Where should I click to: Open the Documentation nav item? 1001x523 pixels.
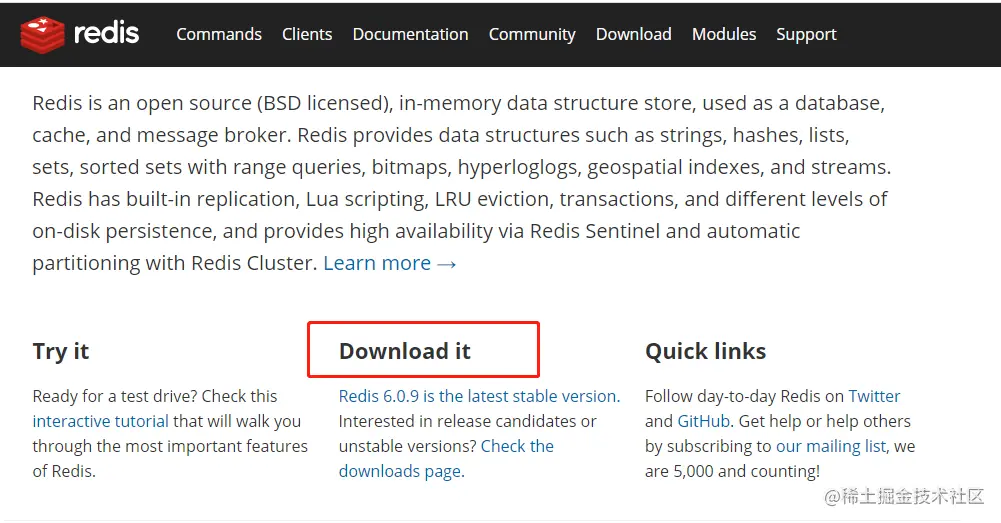[x=410, y=34]
